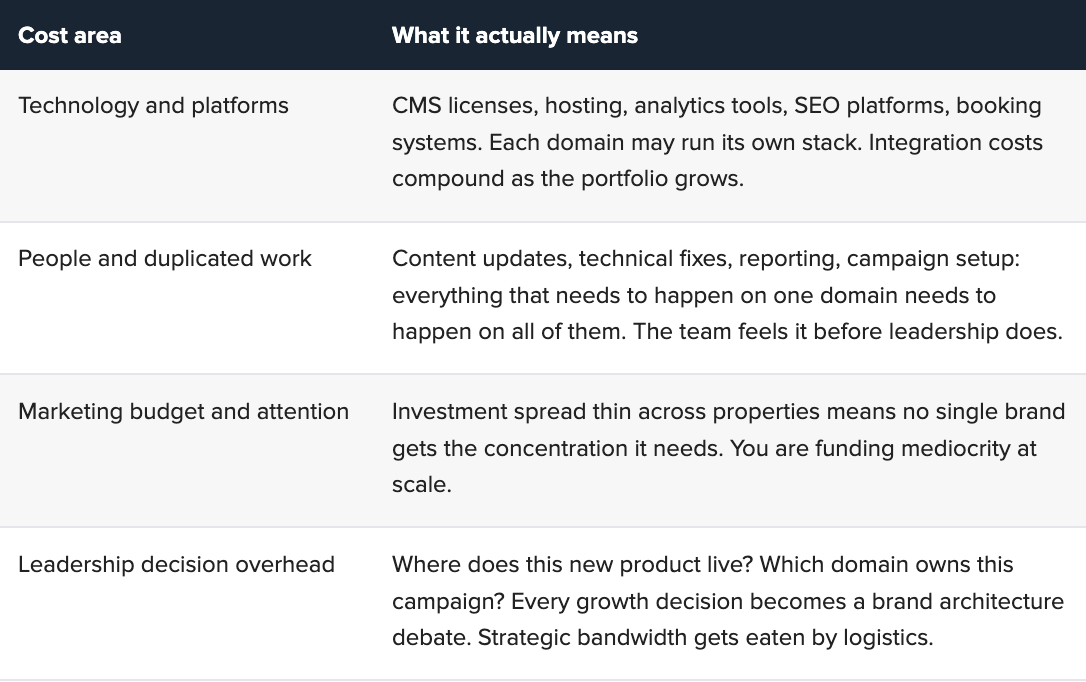Viewport: 1086px width, 682px height.
Task: Click the 'Cost area' column header
Action: pyautogui.click(x=70, y=35)
